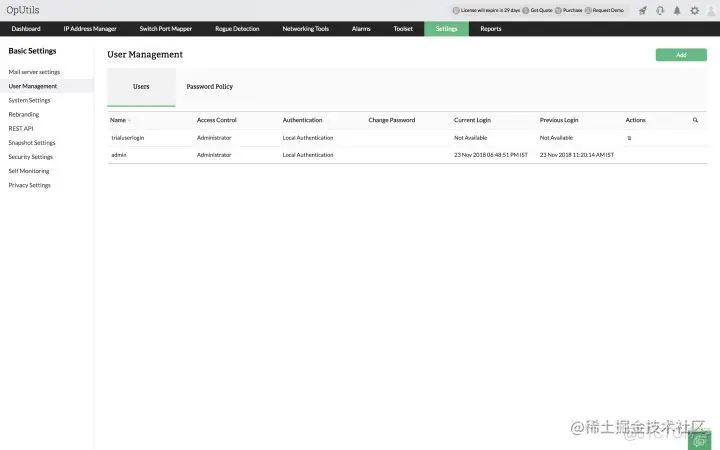This screenshot has width=720, height=450.
Task: Open the support headset icon
Action: tap(660, 10)
